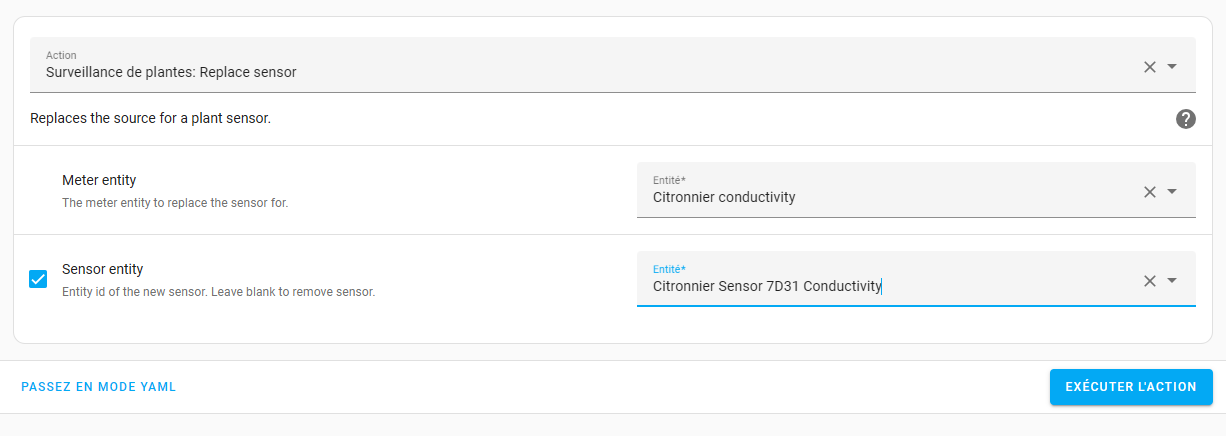Click the Citronnier conductivity entity field

(850, 197)
